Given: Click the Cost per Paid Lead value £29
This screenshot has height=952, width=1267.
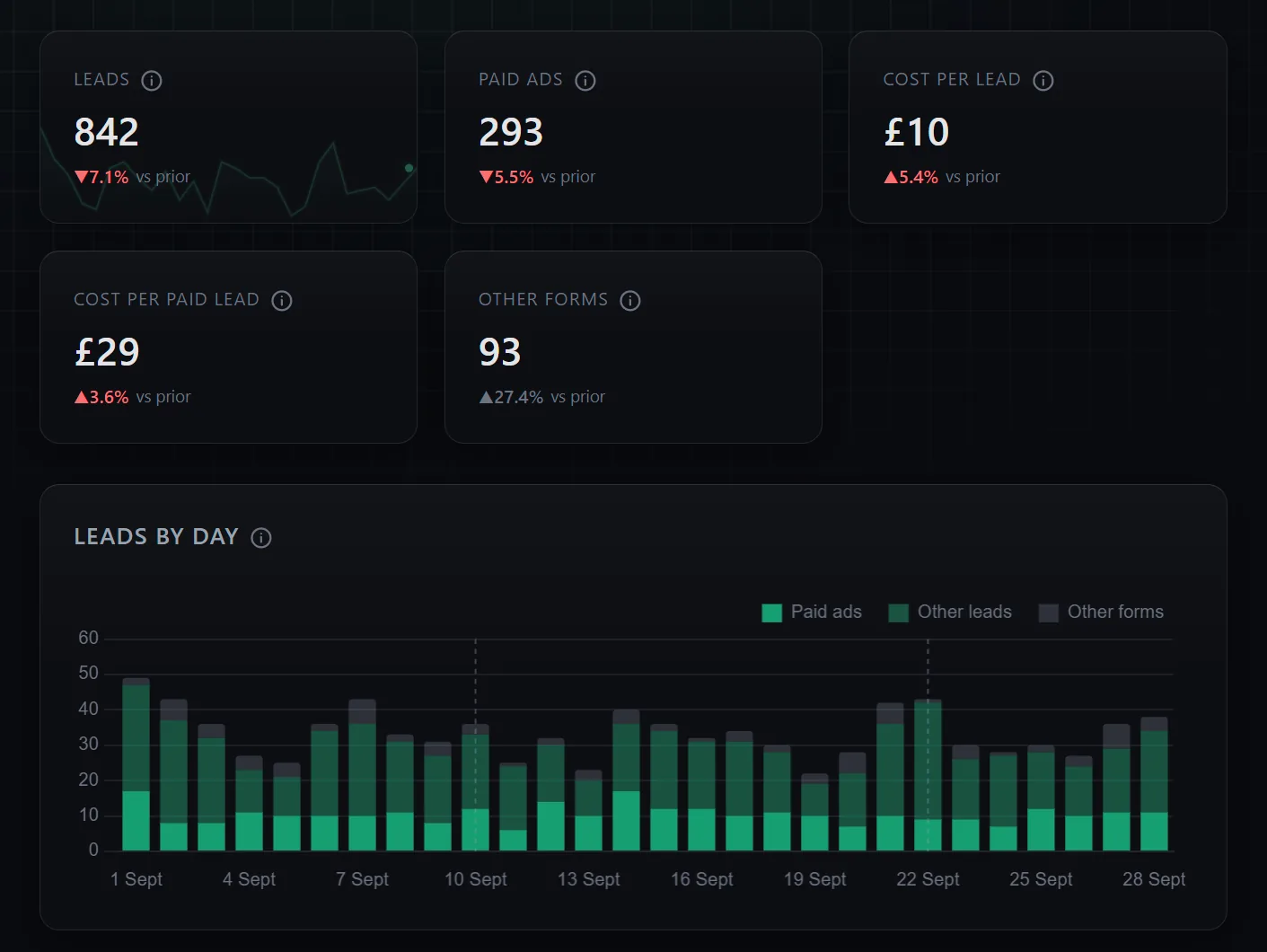Looking at the screenshot, I should coord(107,352).
